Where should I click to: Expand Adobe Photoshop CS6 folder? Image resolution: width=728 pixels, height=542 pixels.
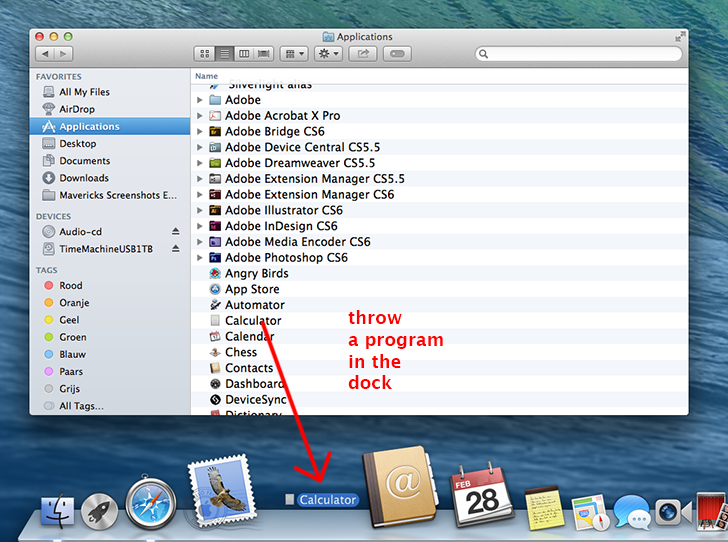point(200,258)
